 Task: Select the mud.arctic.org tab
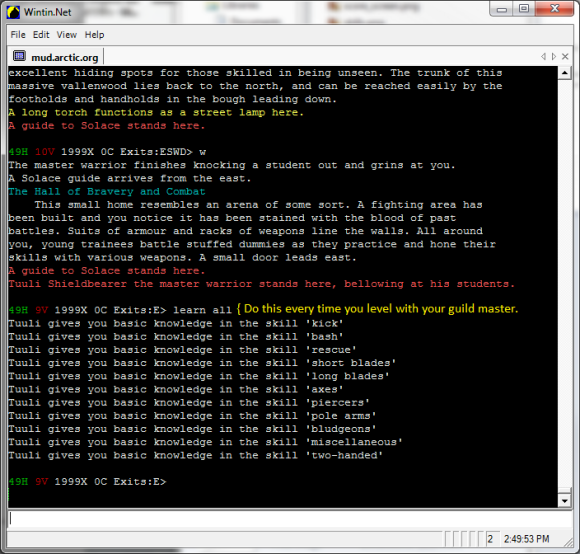(55, 57)
